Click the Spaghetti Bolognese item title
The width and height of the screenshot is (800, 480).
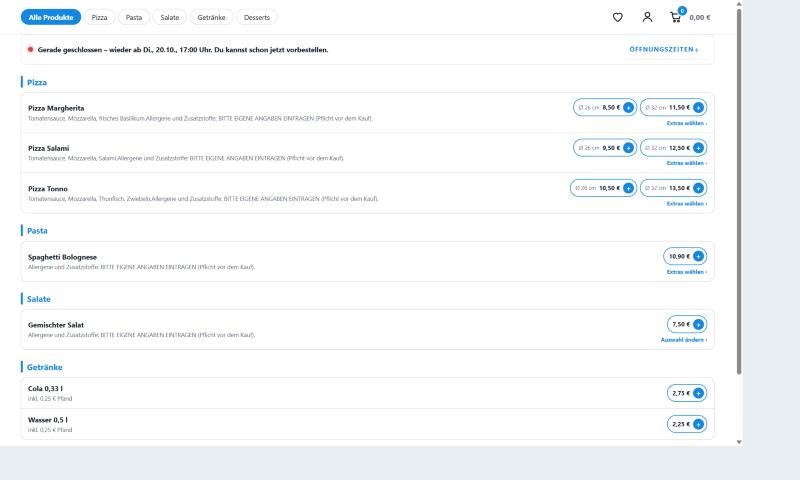click(x=62, y=257)
